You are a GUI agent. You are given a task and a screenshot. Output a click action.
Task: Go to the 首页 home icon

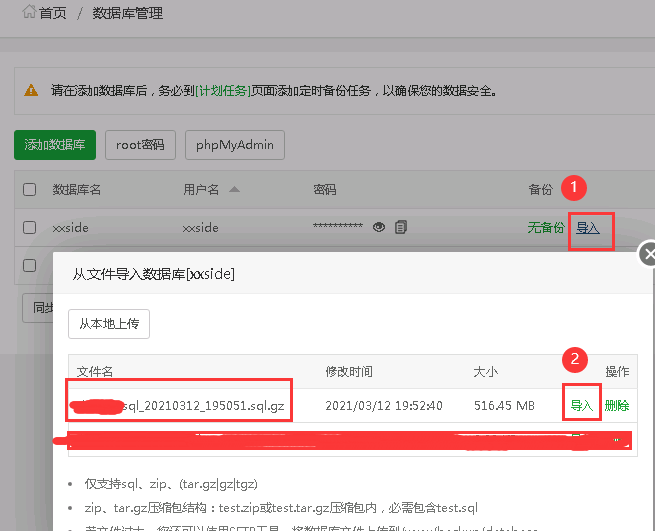coord(29,12)
